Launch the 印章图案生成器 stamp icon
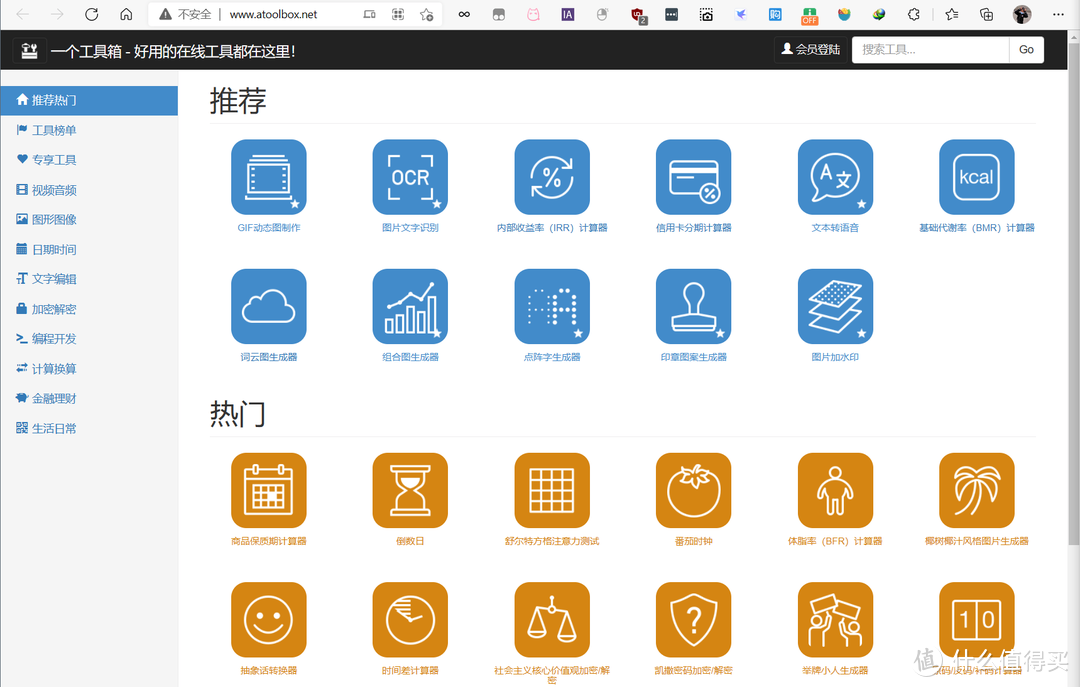This screenshot has width=1080, height=687. (693, 306)
